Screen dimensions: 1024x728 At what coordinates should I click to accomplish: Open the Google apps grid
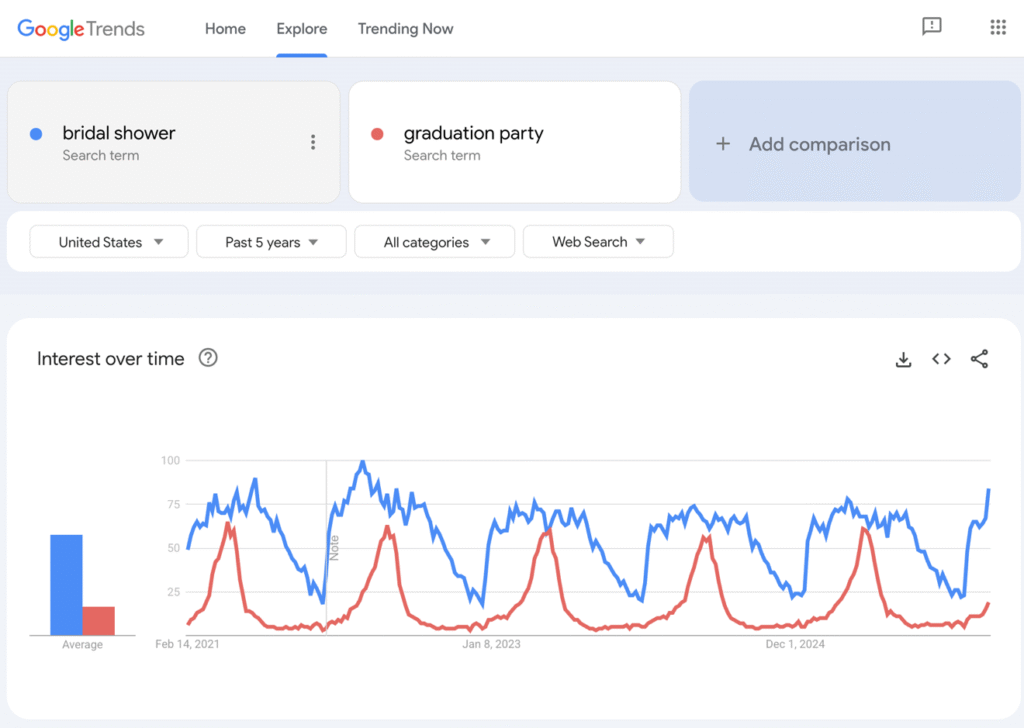click(x=997, y=27)
